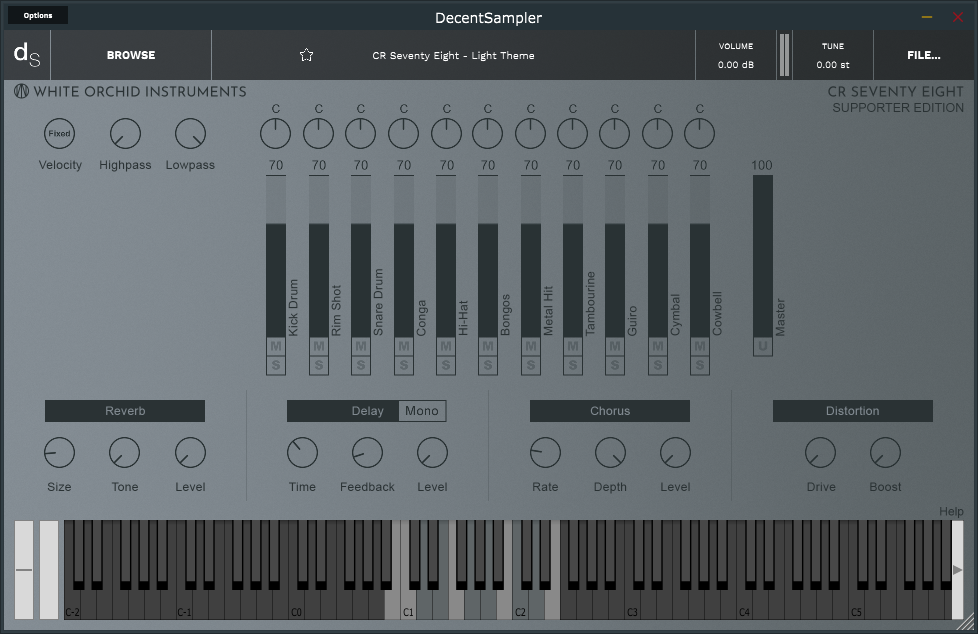Viewport: 978px width, 634px height.
Task: Click the Reverb Size knob
Action: 59,452
